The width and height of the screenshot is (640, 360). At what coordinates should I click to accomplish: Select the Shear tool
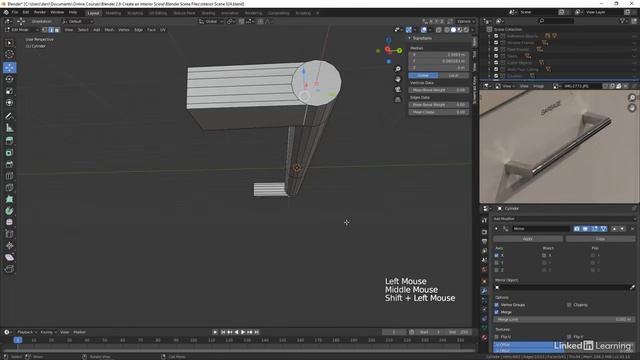pyautogui.click(x=9, y=258)
